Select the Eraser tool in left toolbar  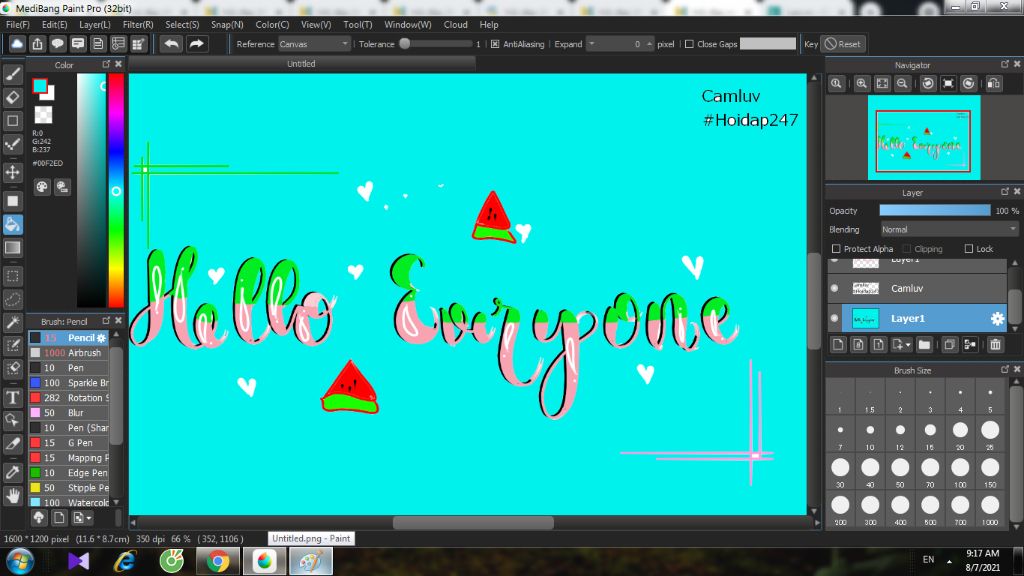pyautogui.click(x=13, y=97)
